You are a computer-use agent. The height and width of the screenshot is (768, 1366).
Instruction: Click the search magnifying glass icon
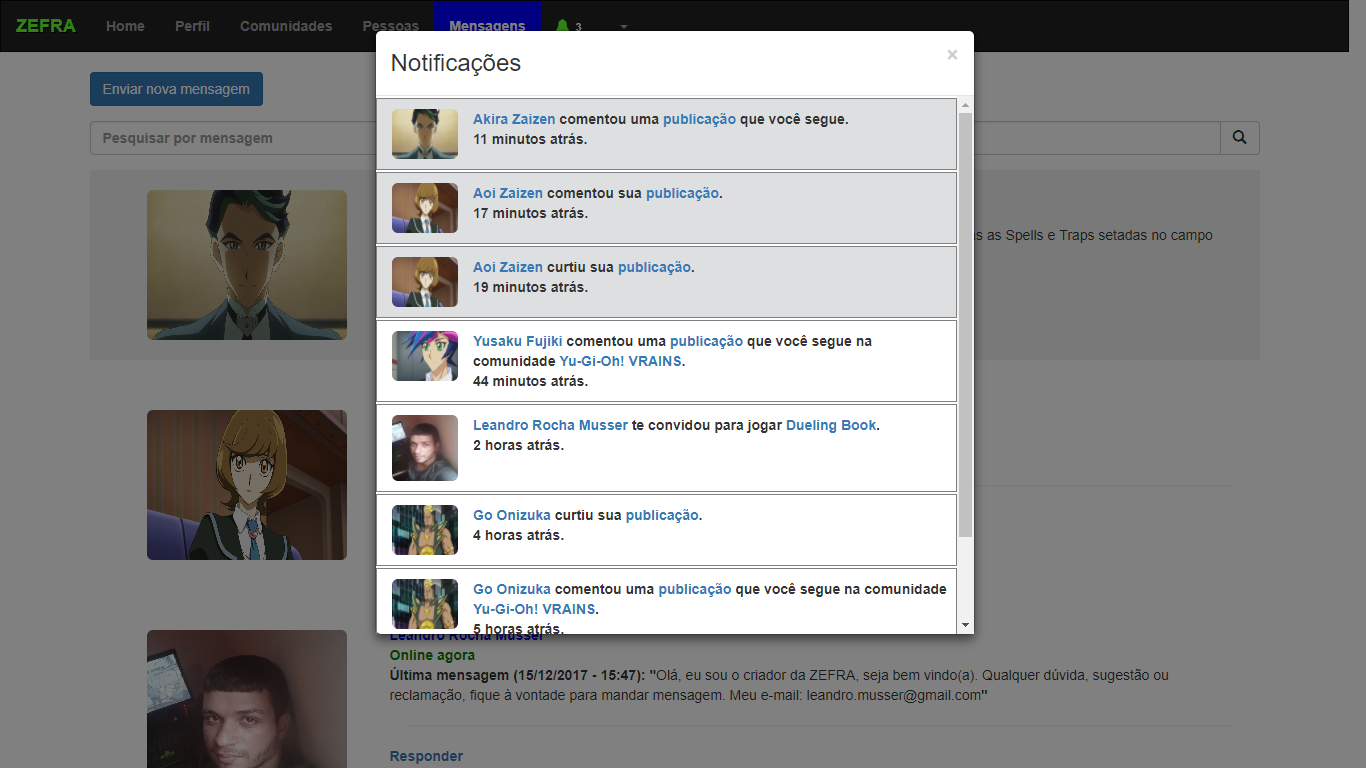[1240, 138]
